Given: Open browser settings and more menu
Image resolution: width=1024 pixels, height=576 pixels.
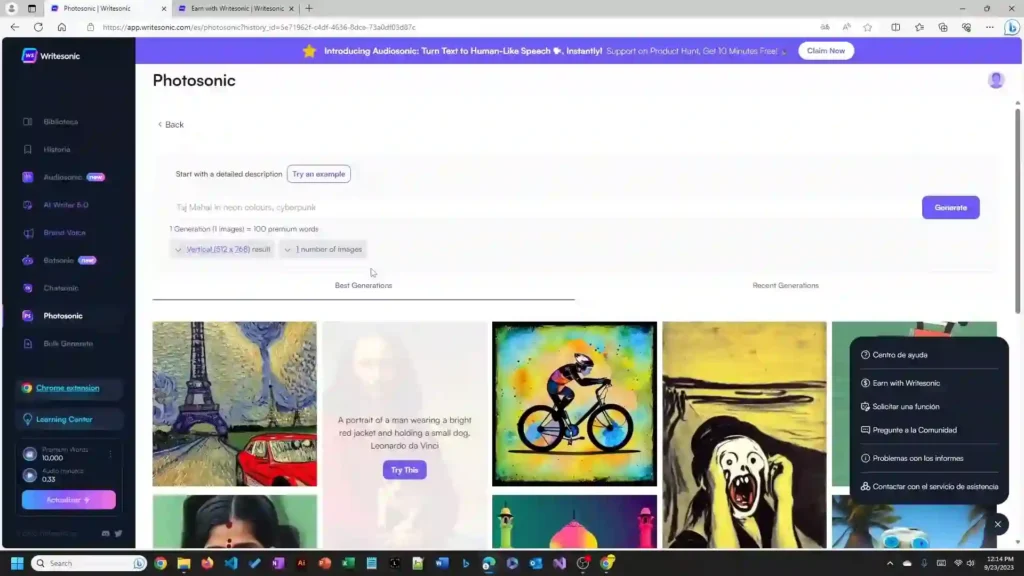Looking at the screenshot, I should point(989,27).
